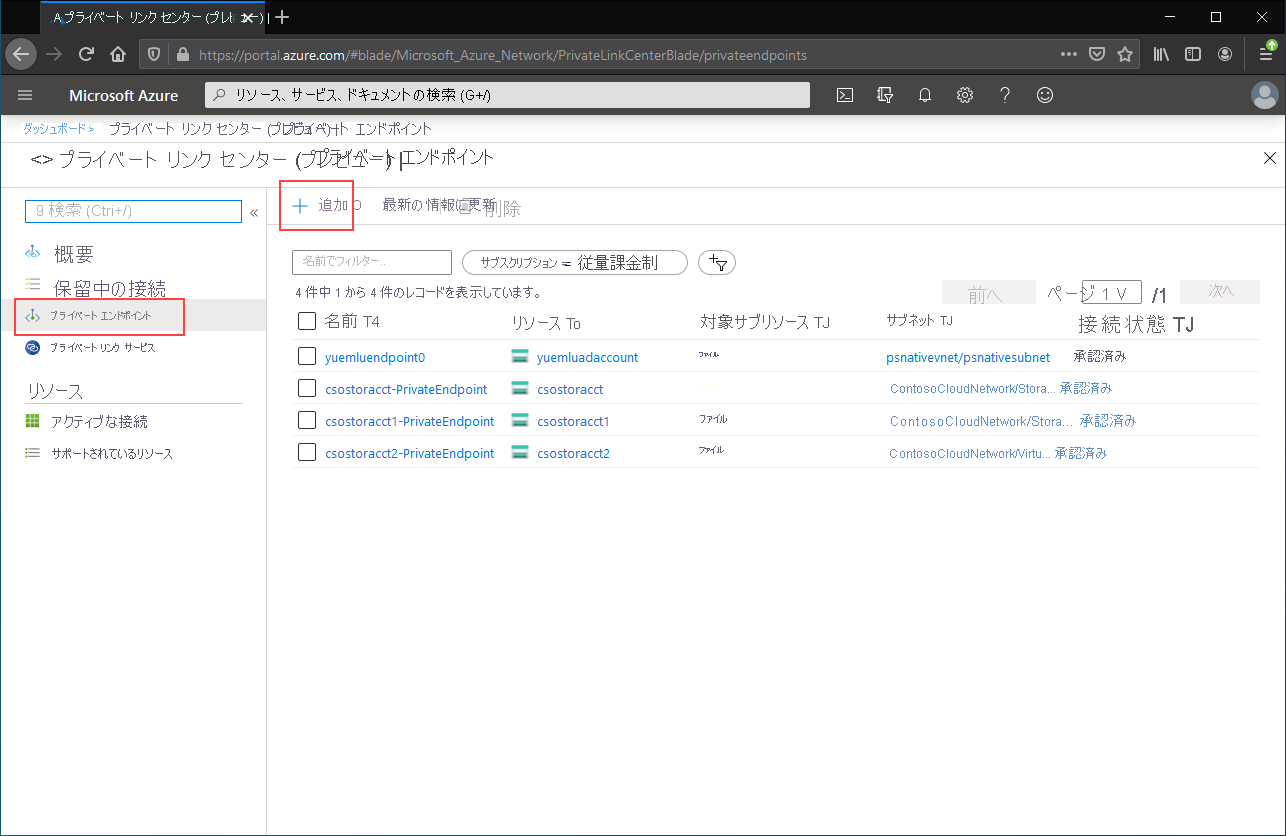1286x836 pixels.
Task: Sort by the サブネット column header
Action: pos(919,320)
